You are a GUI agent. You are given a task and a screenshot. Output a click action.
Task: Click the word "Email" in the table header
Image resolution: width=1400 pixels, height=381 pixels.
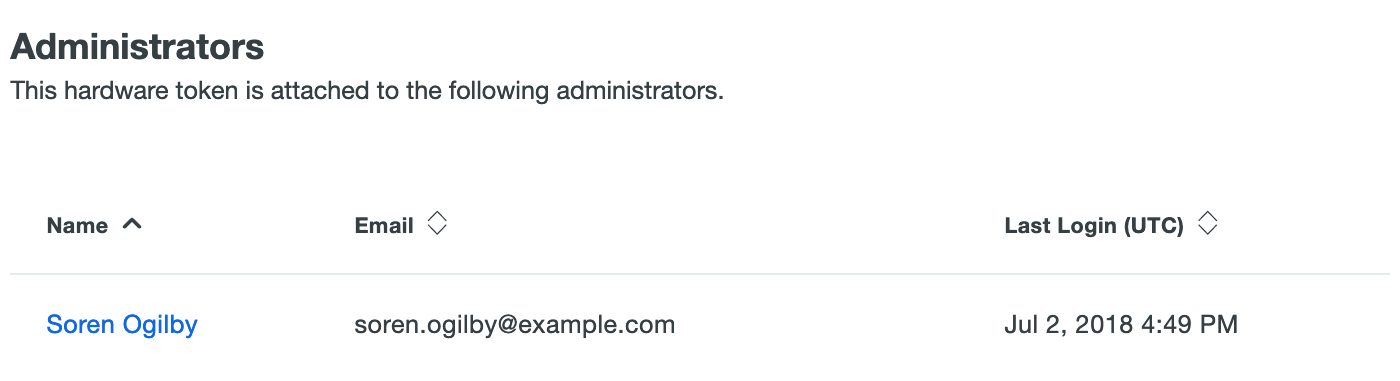pos(384,226)
